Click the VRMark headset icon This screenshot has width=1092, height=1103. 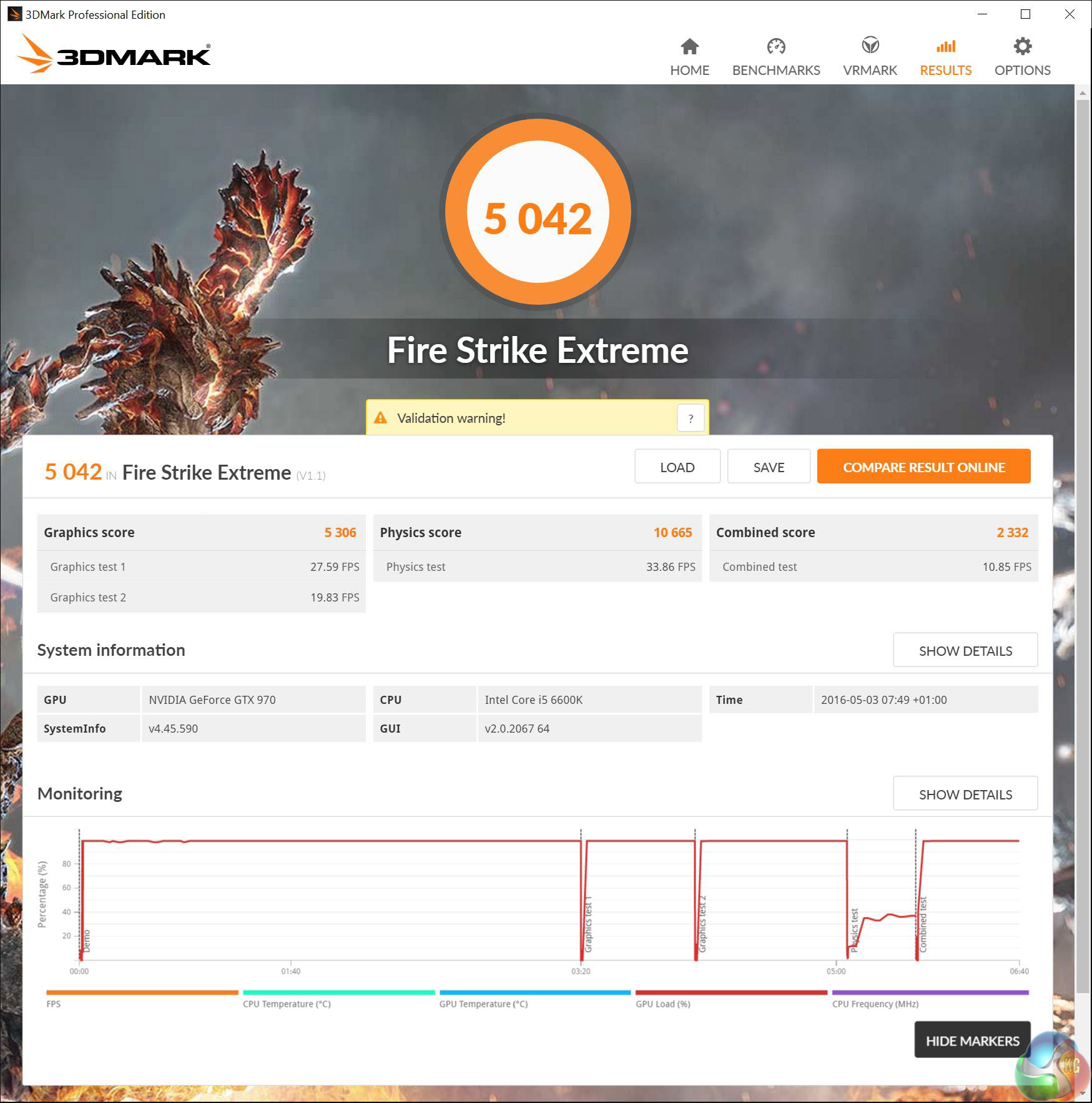click(x=870, y=46)
